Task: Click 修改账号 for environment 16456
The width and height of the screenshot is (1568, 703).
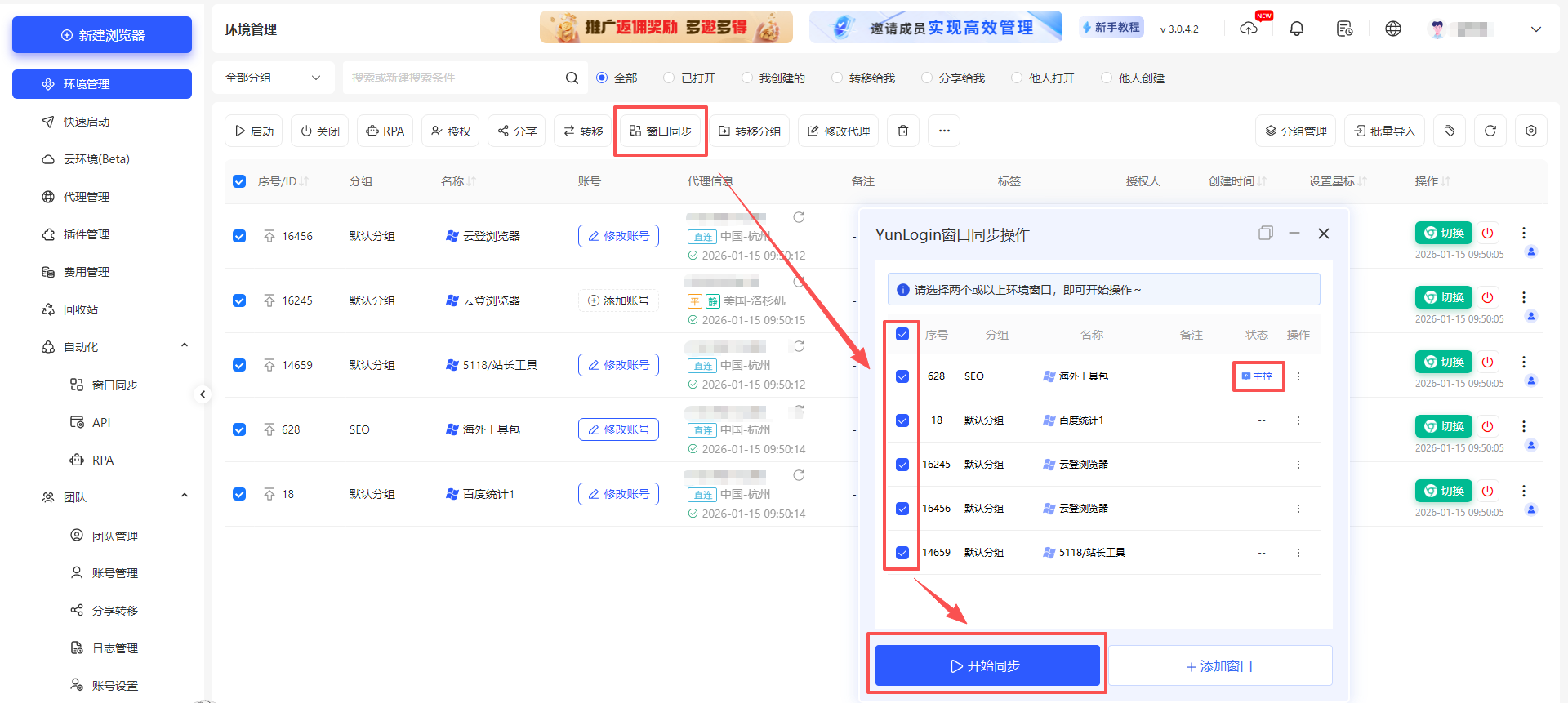Action: (x=618, y=236)
